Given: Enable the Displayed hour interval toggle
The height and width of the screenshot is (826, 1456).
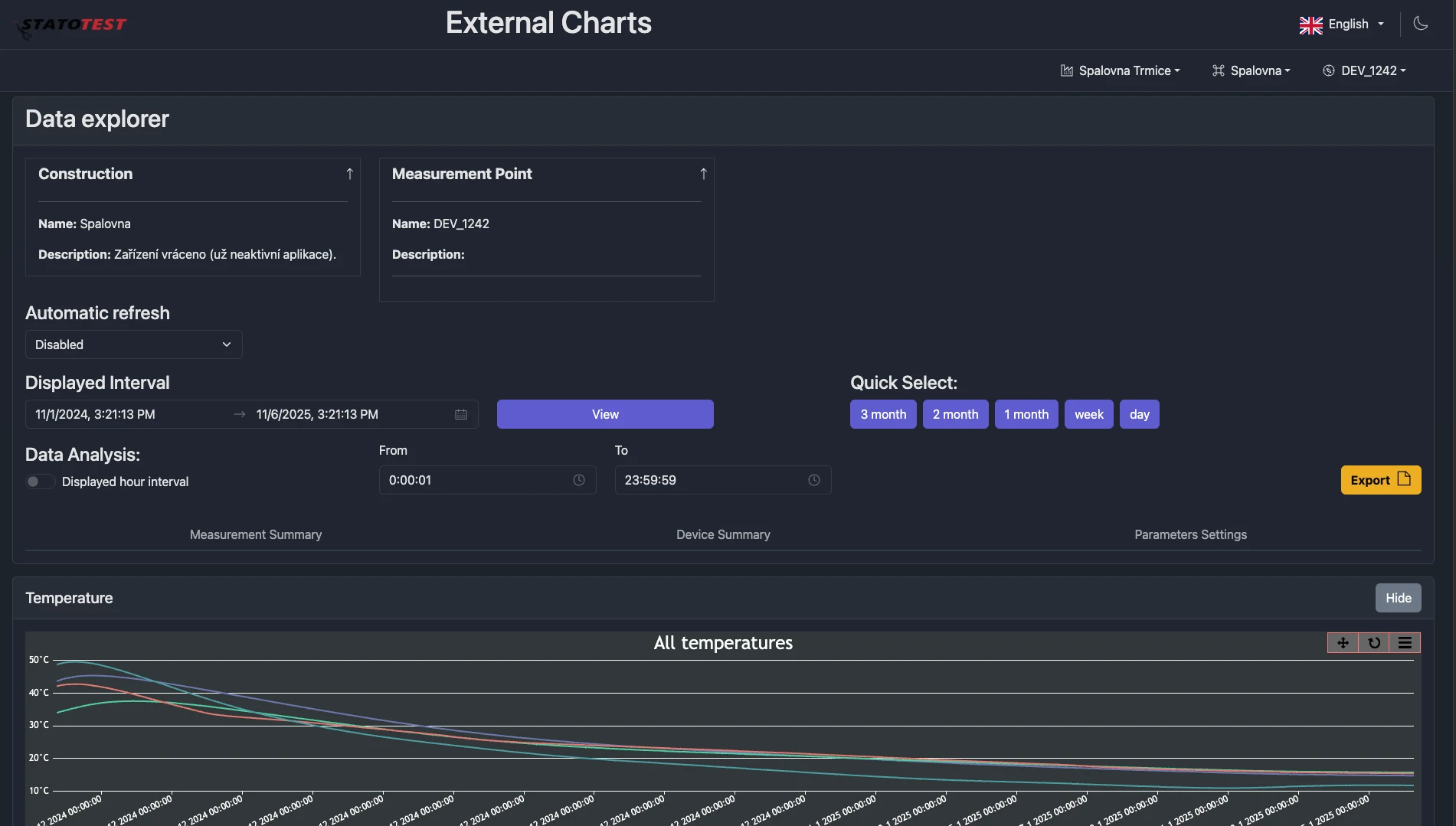Looking at the screenshot, I should tap(40, 482).
